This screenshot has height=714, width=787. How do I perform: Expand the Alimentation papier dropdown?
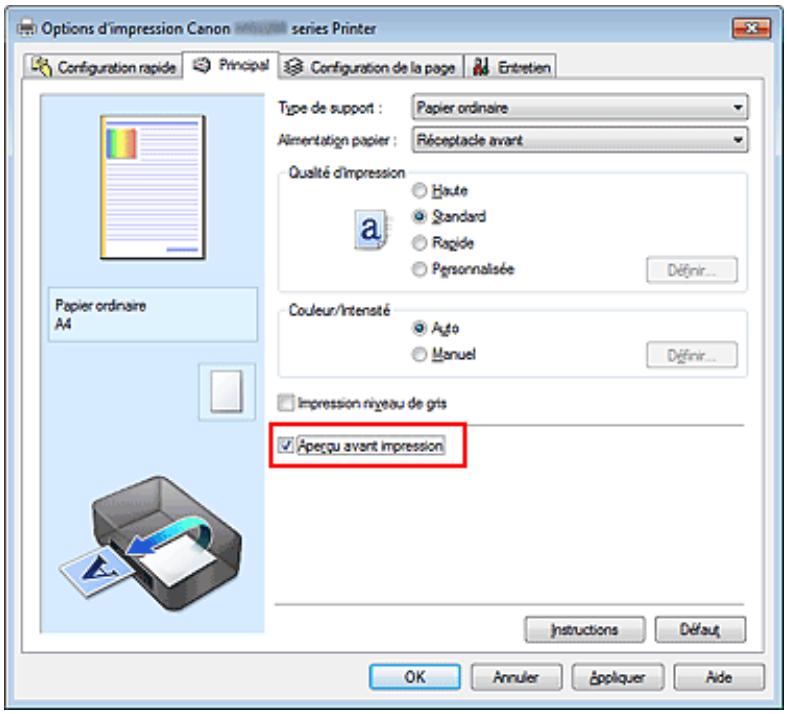coord(580,139)
